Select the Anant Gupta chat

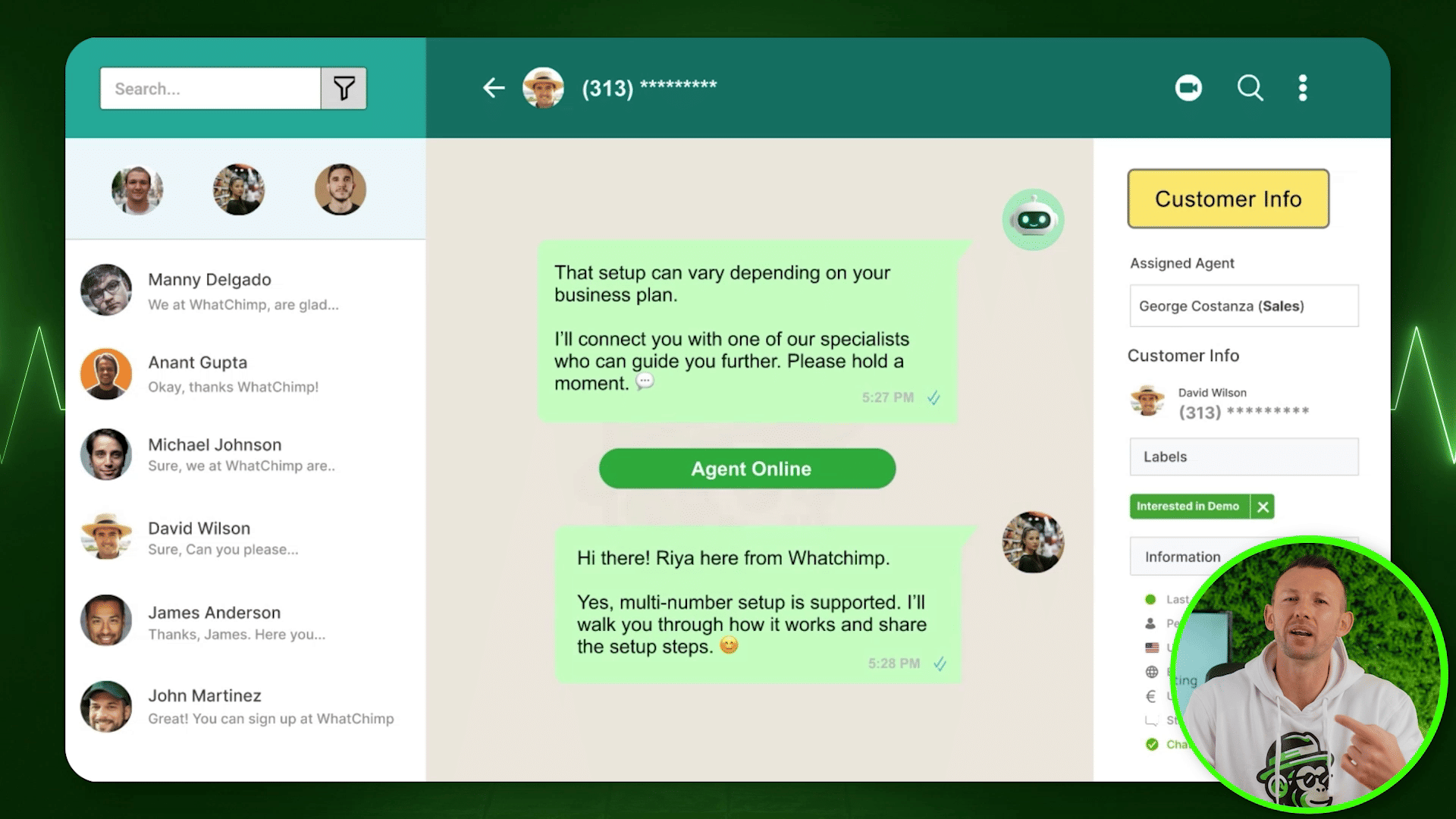[246, 374]
